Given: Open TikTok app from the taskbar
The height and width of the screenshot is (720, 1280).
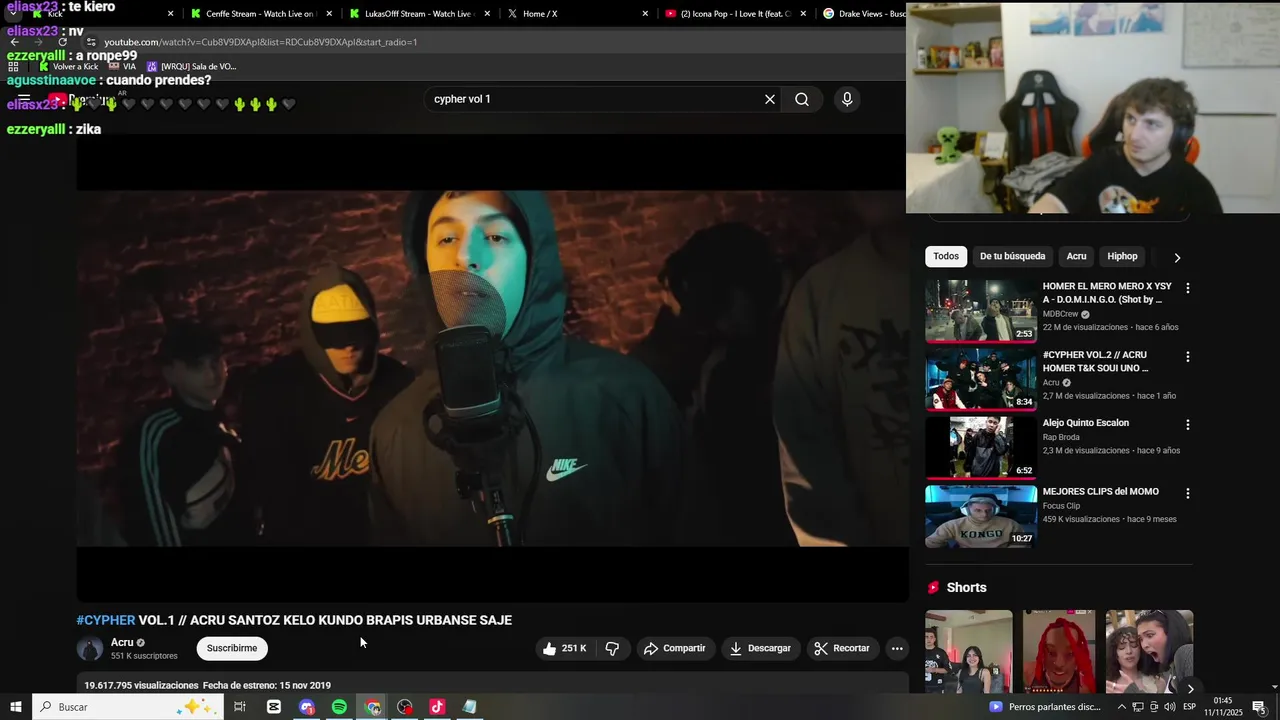Looking at the screenshot, I should coord(437,707).
